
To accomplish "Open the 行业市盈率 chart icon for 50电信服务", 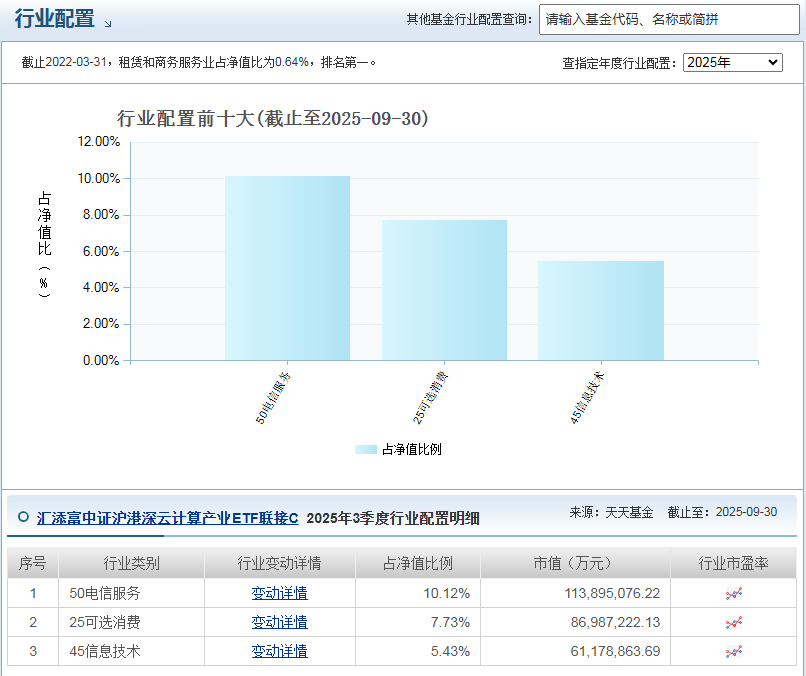I will click(x=733, y=594).
